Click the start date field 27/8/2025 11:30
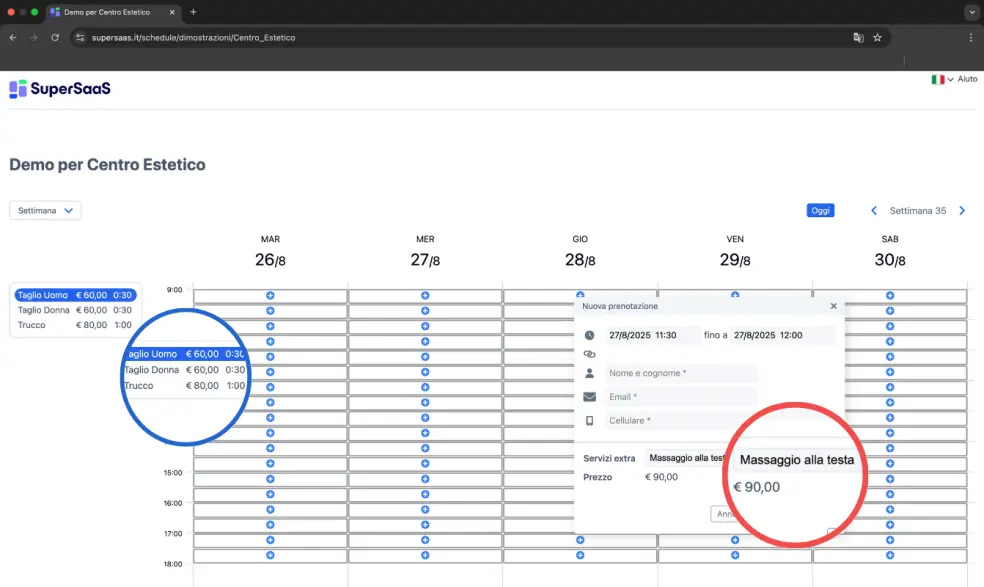Viewport: 984px width, 587px height. point(653,335)
